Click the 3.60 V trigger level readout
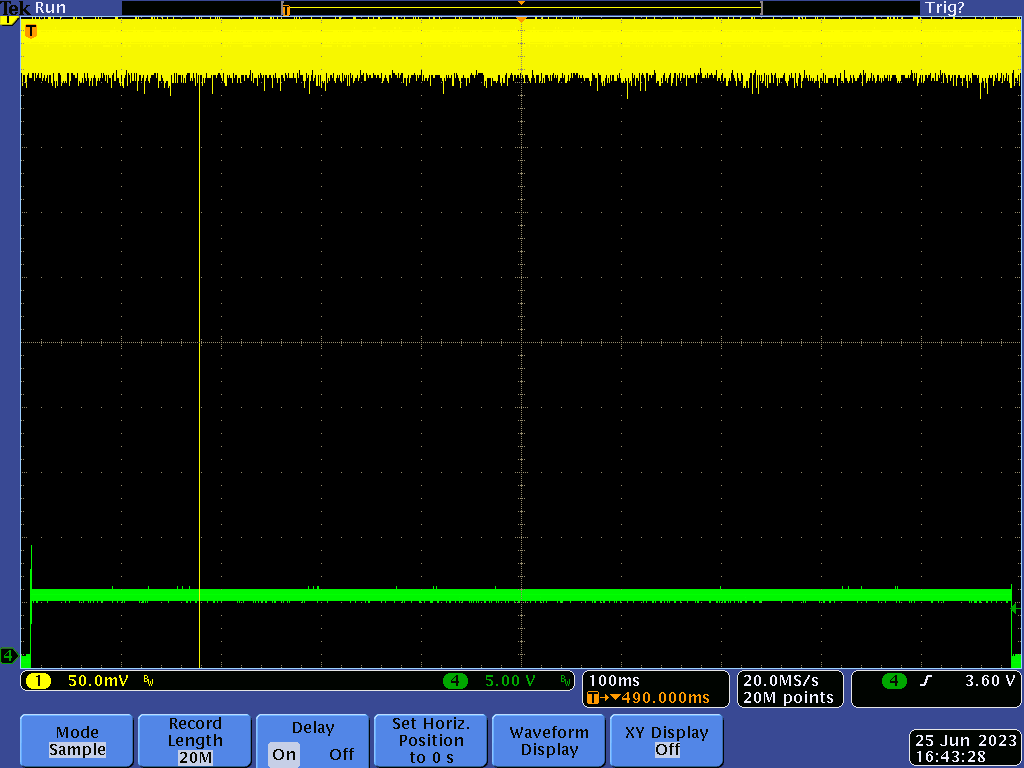 point(989,681)
